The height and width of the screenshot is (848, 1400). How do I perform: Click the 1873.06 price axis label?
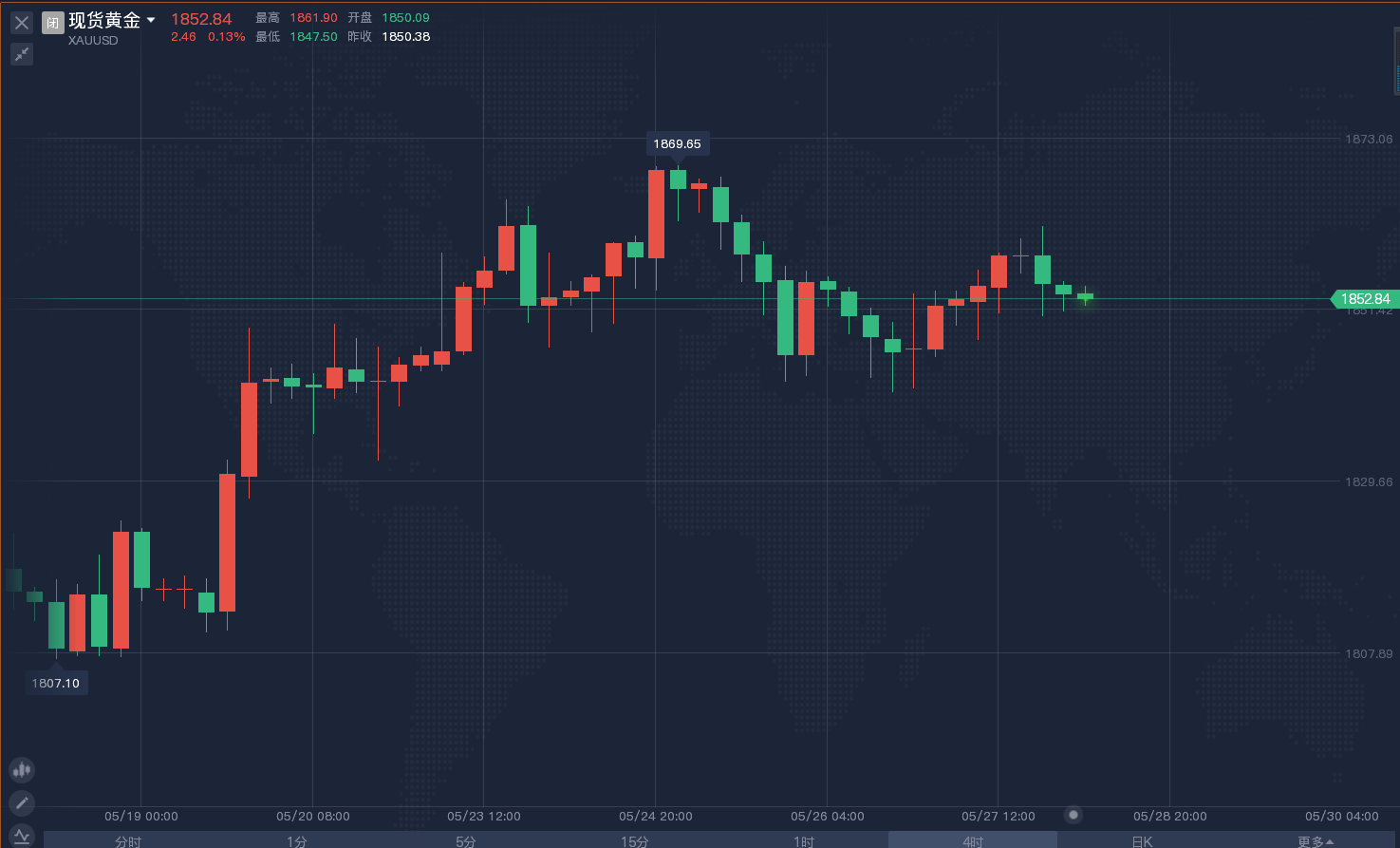(x=1369, y=139)
